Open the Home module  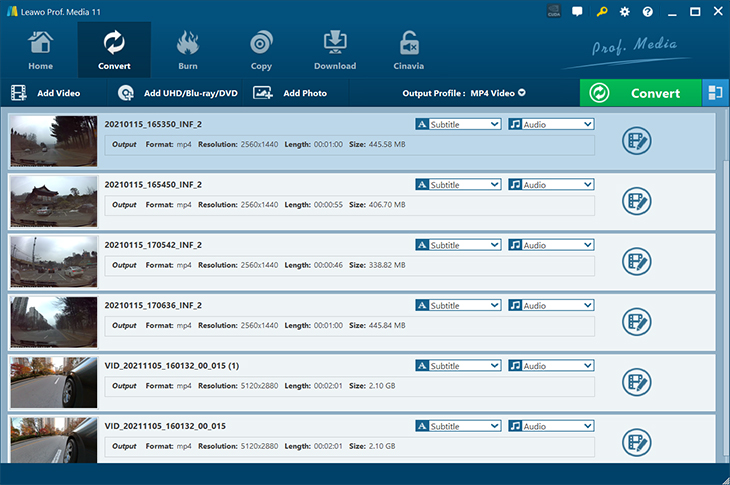pyautogui.click(x=41, y=50)
